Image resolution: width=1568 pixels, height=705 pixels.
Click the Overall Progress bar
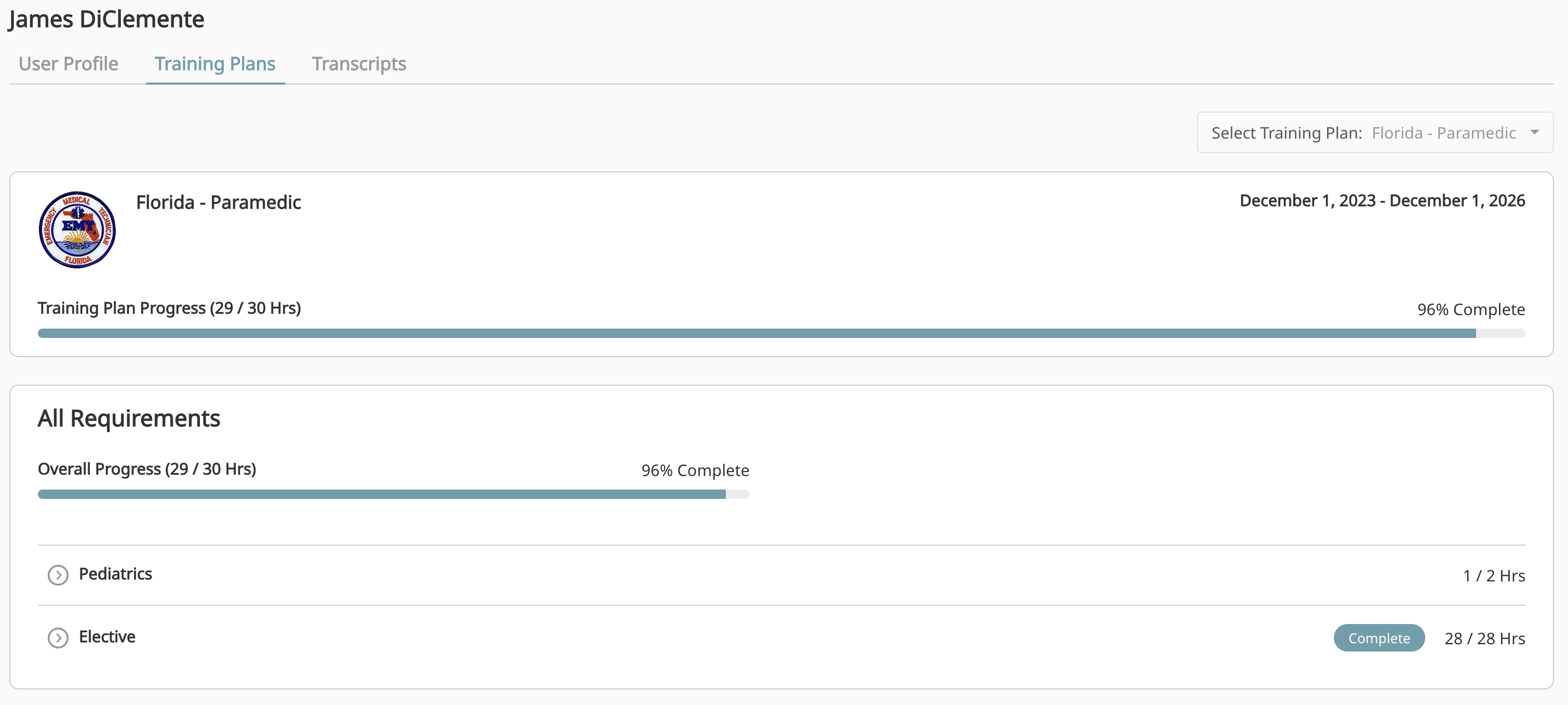(x=393, y=494)
